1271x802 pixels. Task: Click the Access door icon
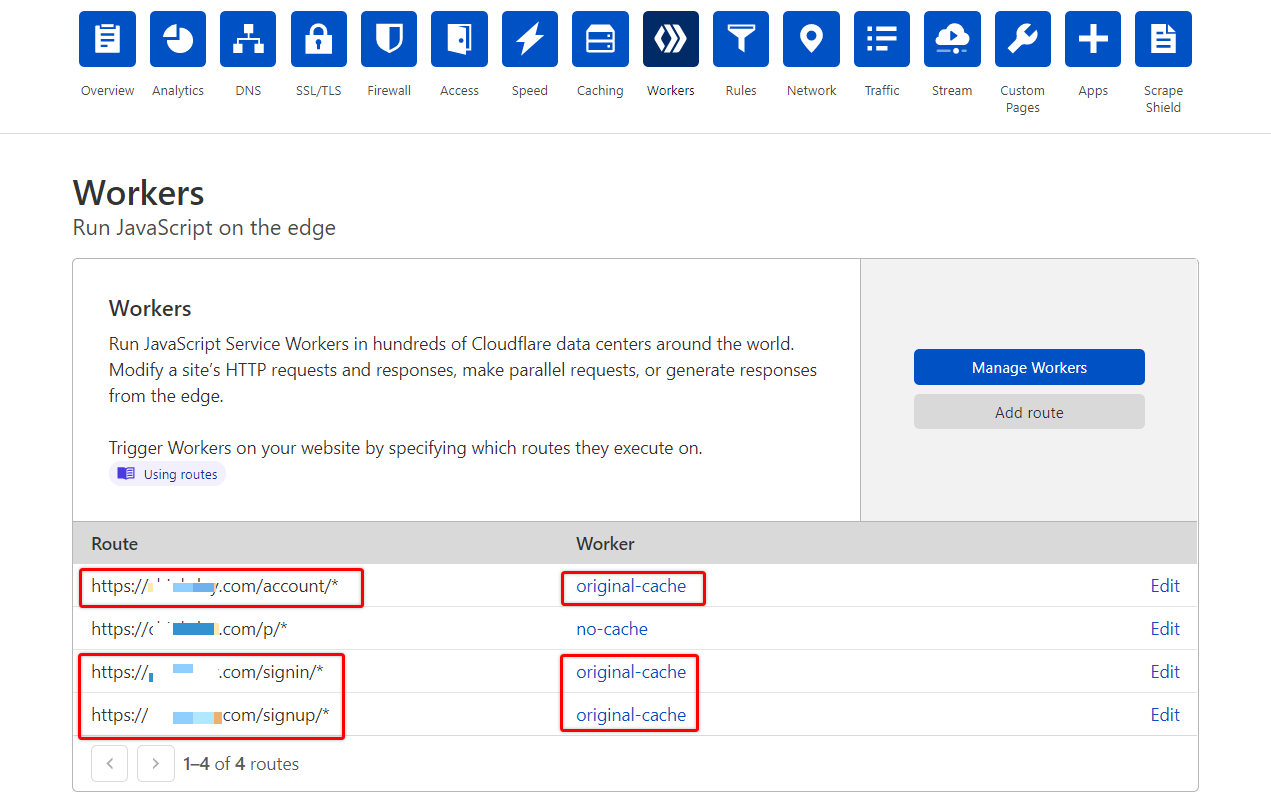pos(459,39)
